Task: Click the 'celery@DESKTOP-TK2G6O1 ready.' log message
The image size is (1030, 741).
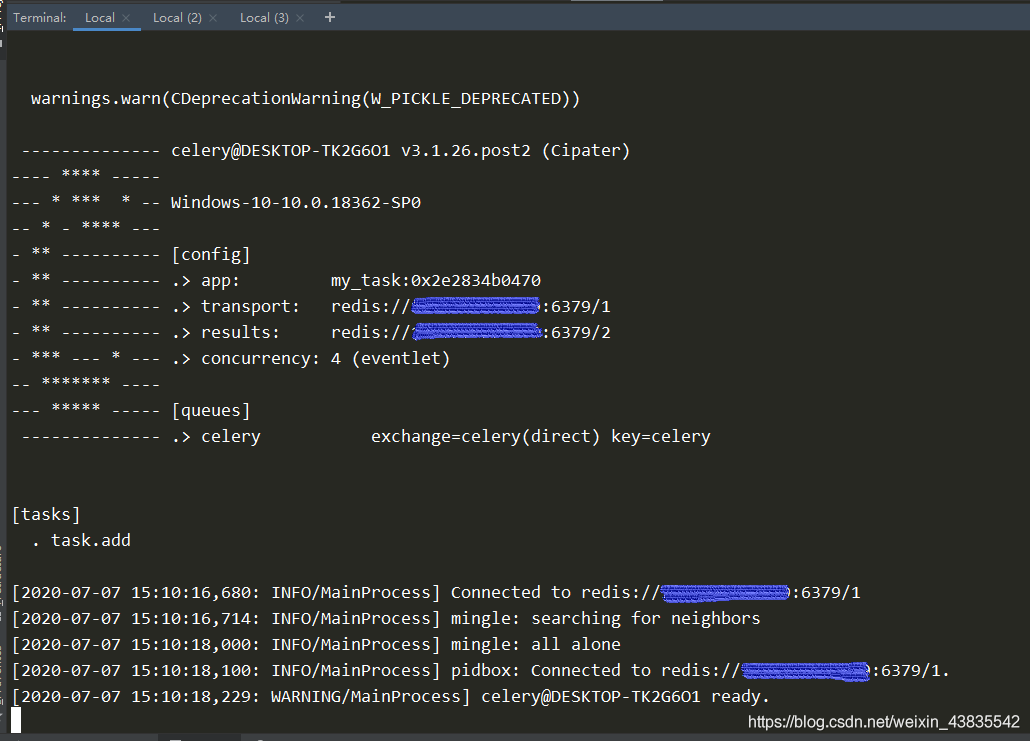Action: [625, 697]
